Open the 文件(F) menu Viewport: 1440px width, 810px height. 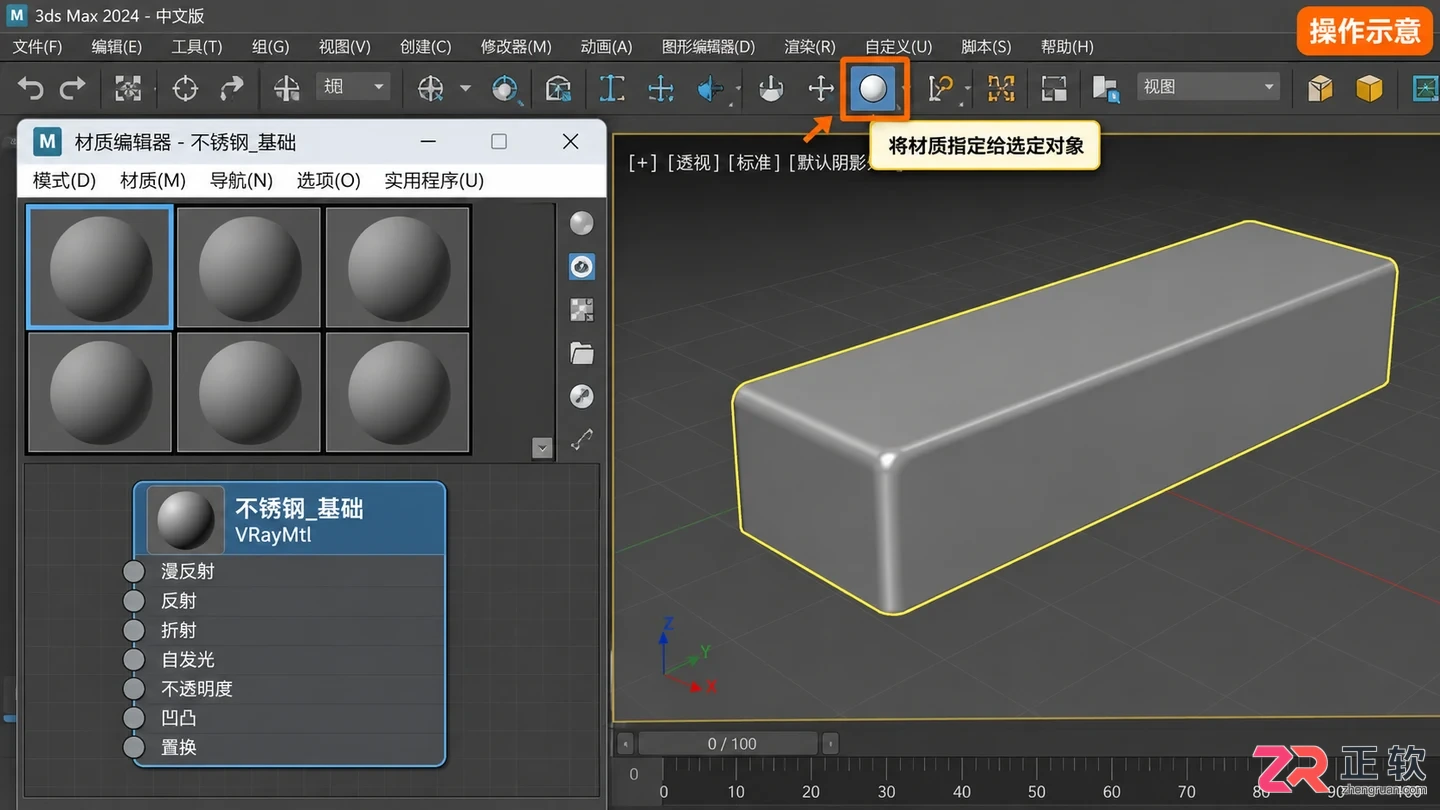[37, 47]
